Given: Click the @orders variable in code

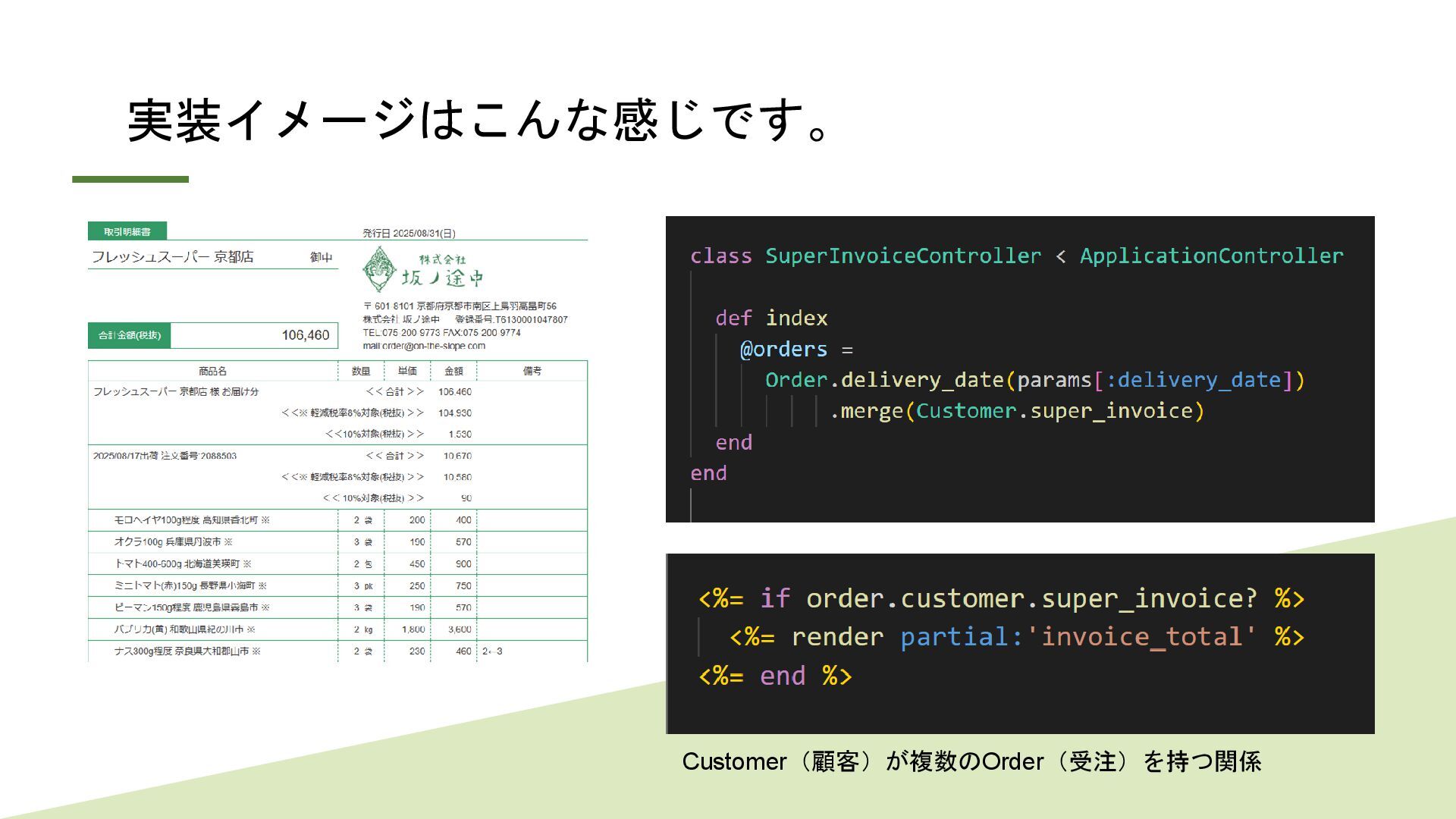Looking at the screenshot, I should pos(783,350).
